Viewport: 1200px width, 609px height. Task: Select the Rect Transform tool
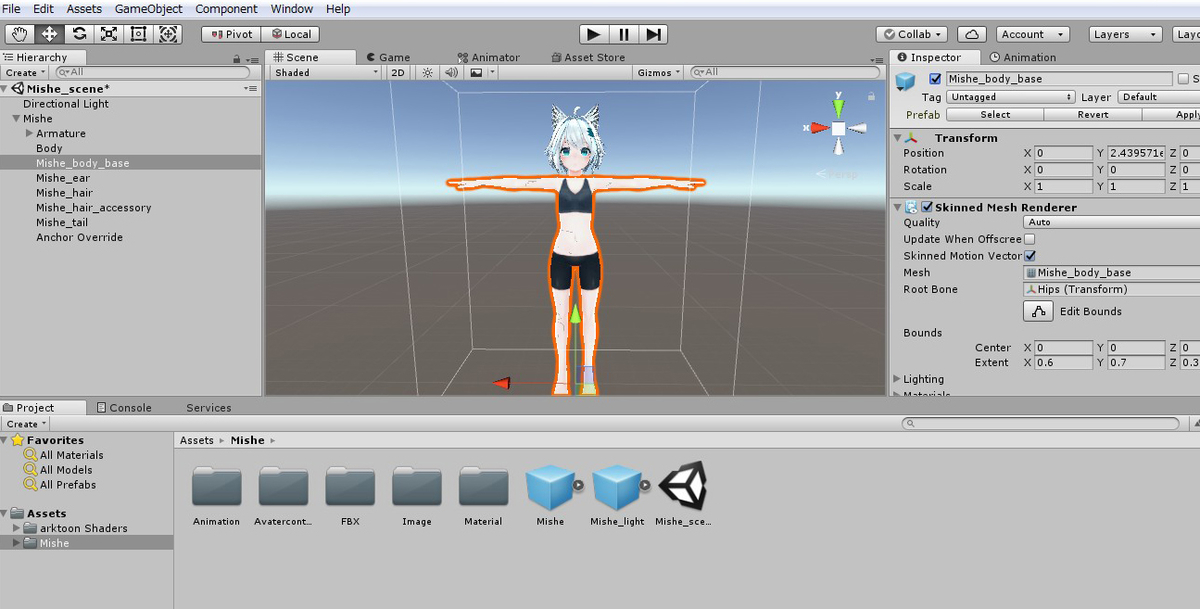(x=139, y=34)
